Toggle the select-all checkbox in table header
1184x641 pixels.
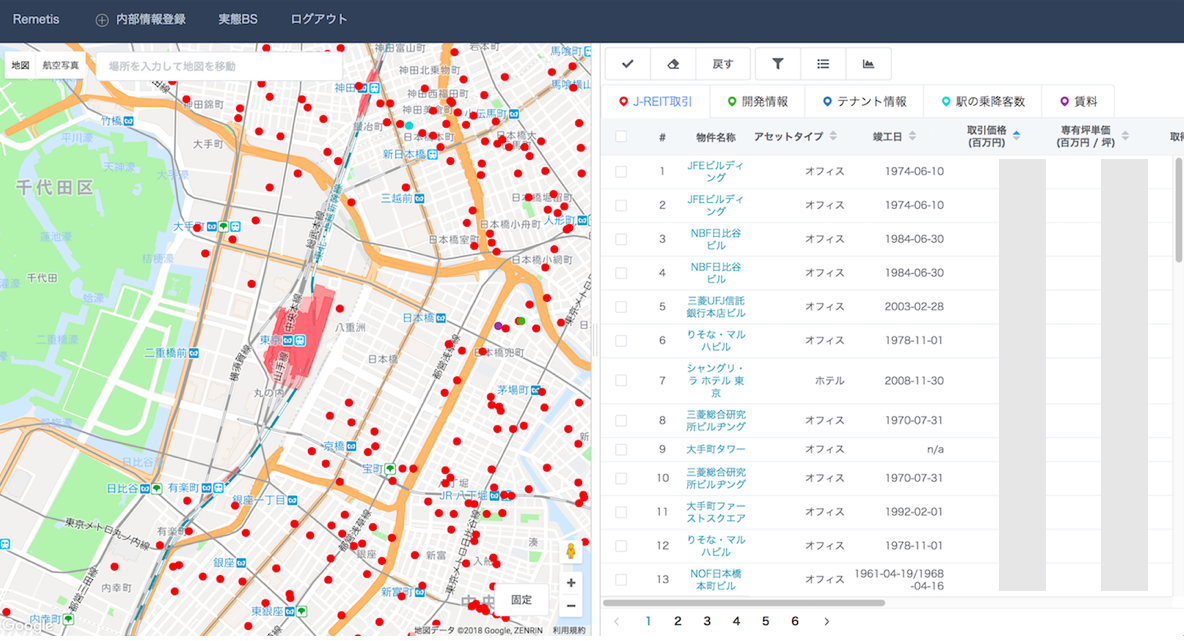point(621,137)
